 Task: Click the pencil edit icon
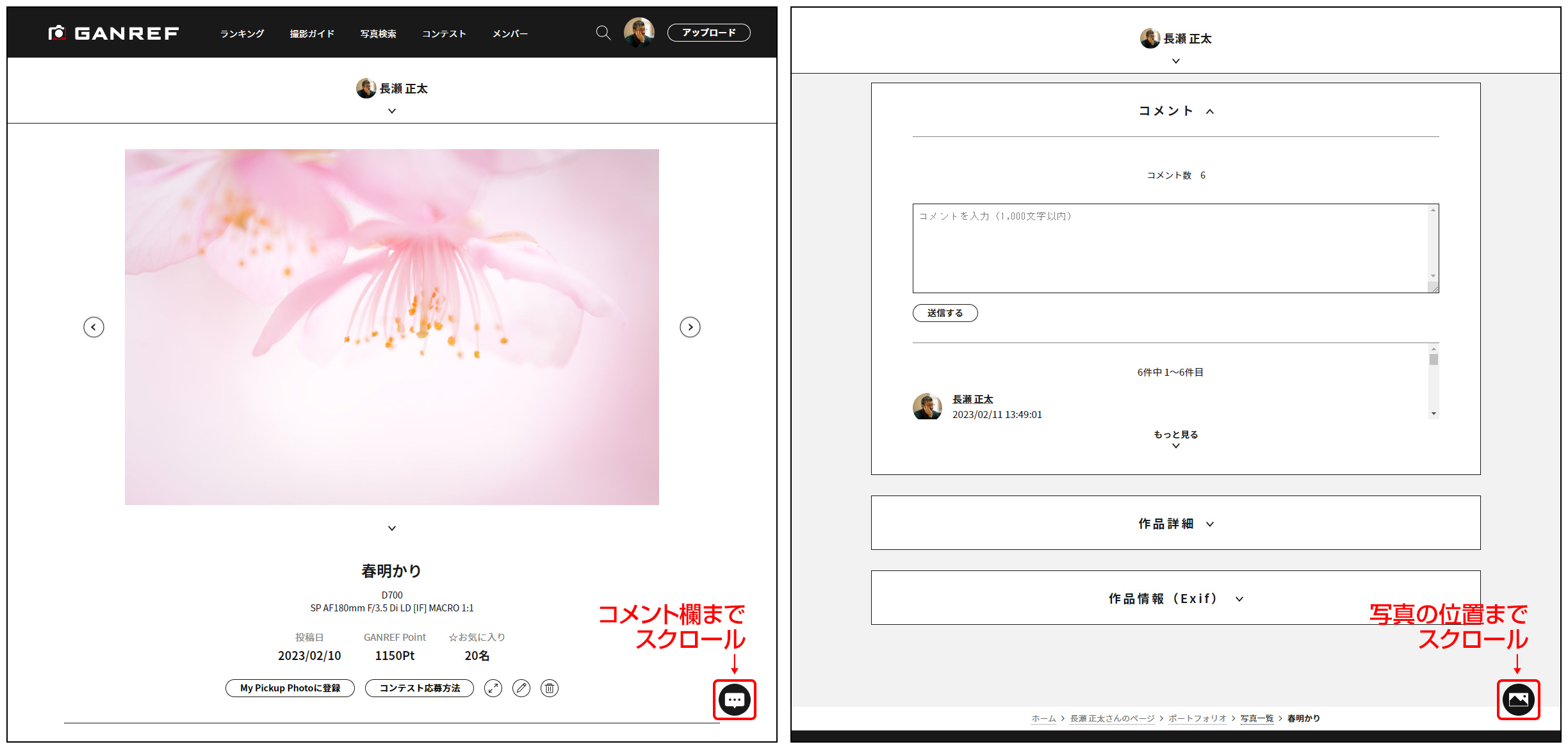coord(521,688)
